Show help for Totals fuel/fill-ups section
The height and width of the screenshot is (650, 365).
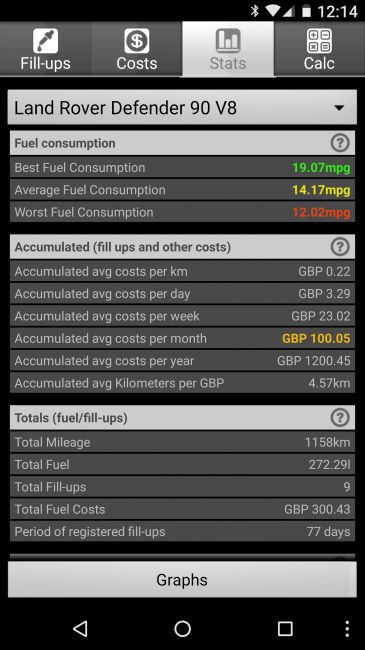point(340,418)
